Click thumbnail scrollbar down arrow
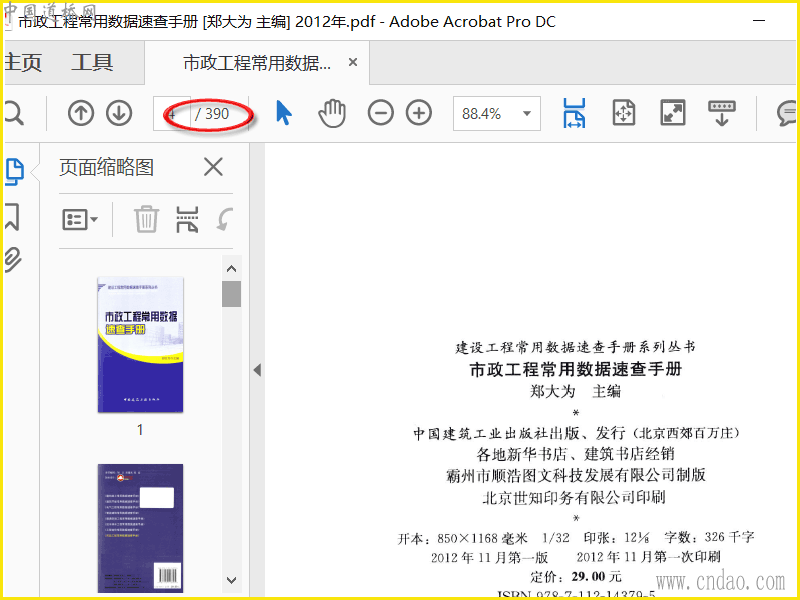This screenshot has width=800, height=600. [x=231, y=580]
